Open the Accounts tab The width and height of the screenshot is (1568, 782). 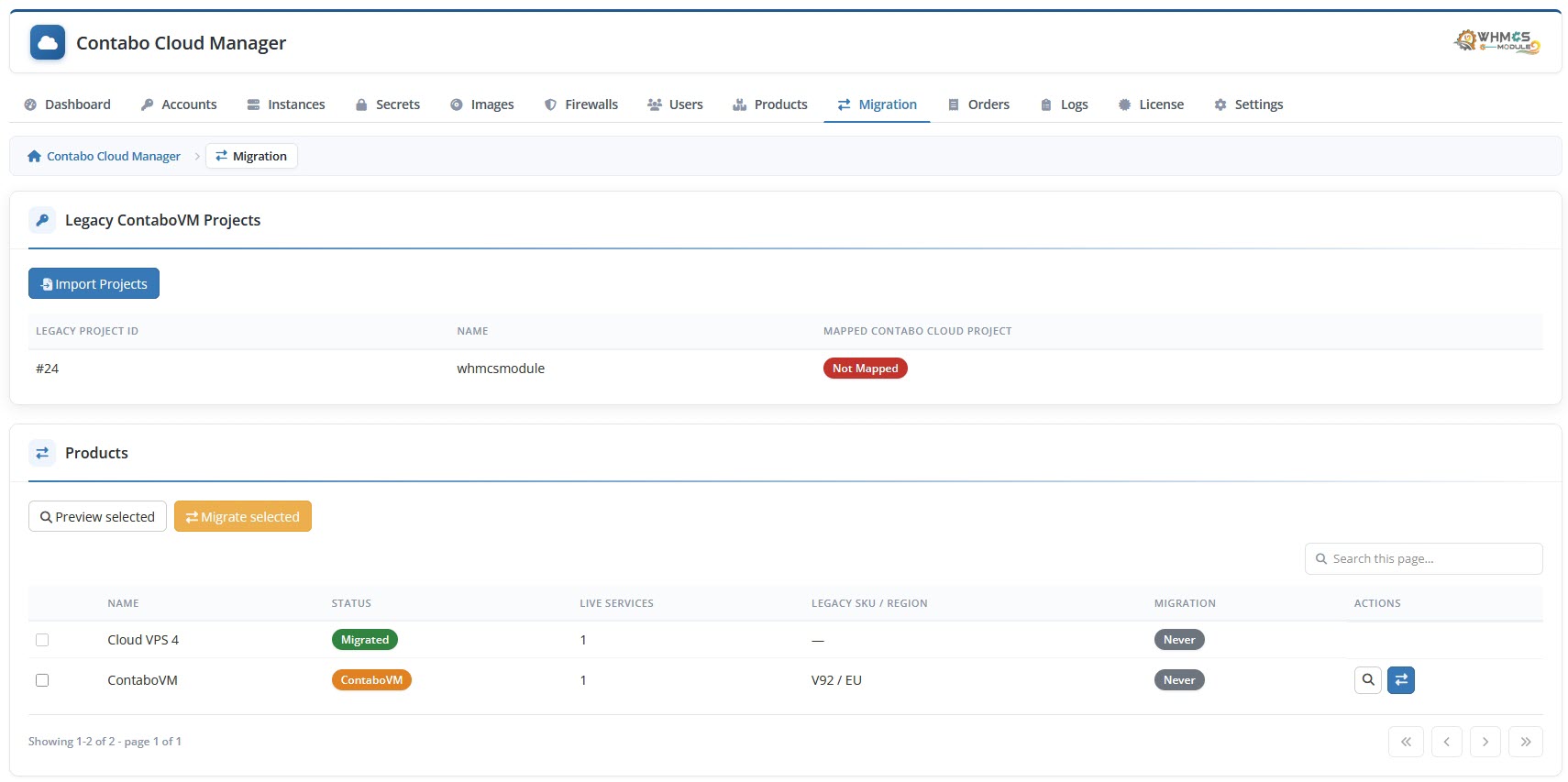click(179, 105)
